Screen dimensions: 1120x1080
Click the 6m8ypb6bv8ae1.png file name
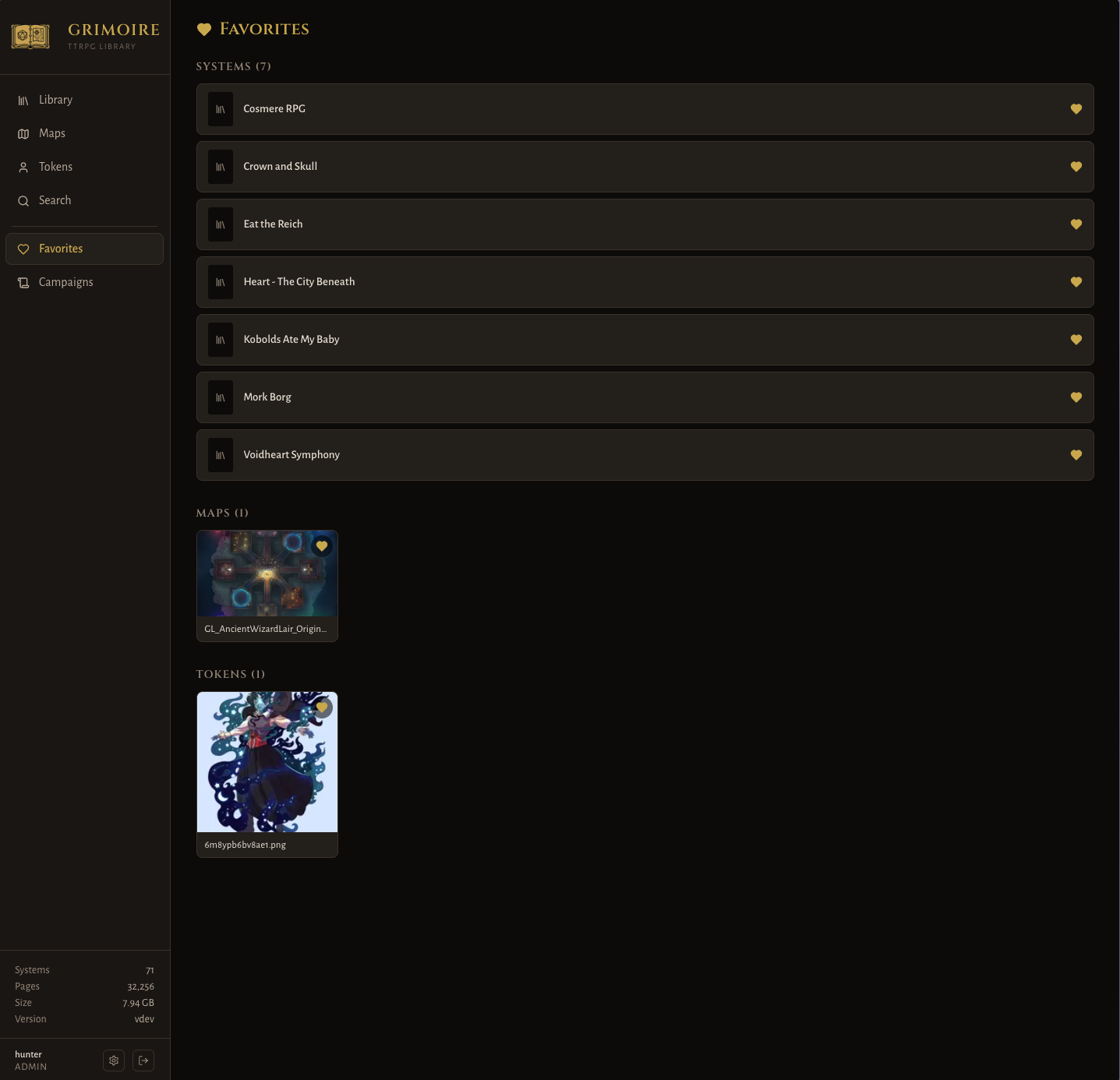click(x=246, y=845)
